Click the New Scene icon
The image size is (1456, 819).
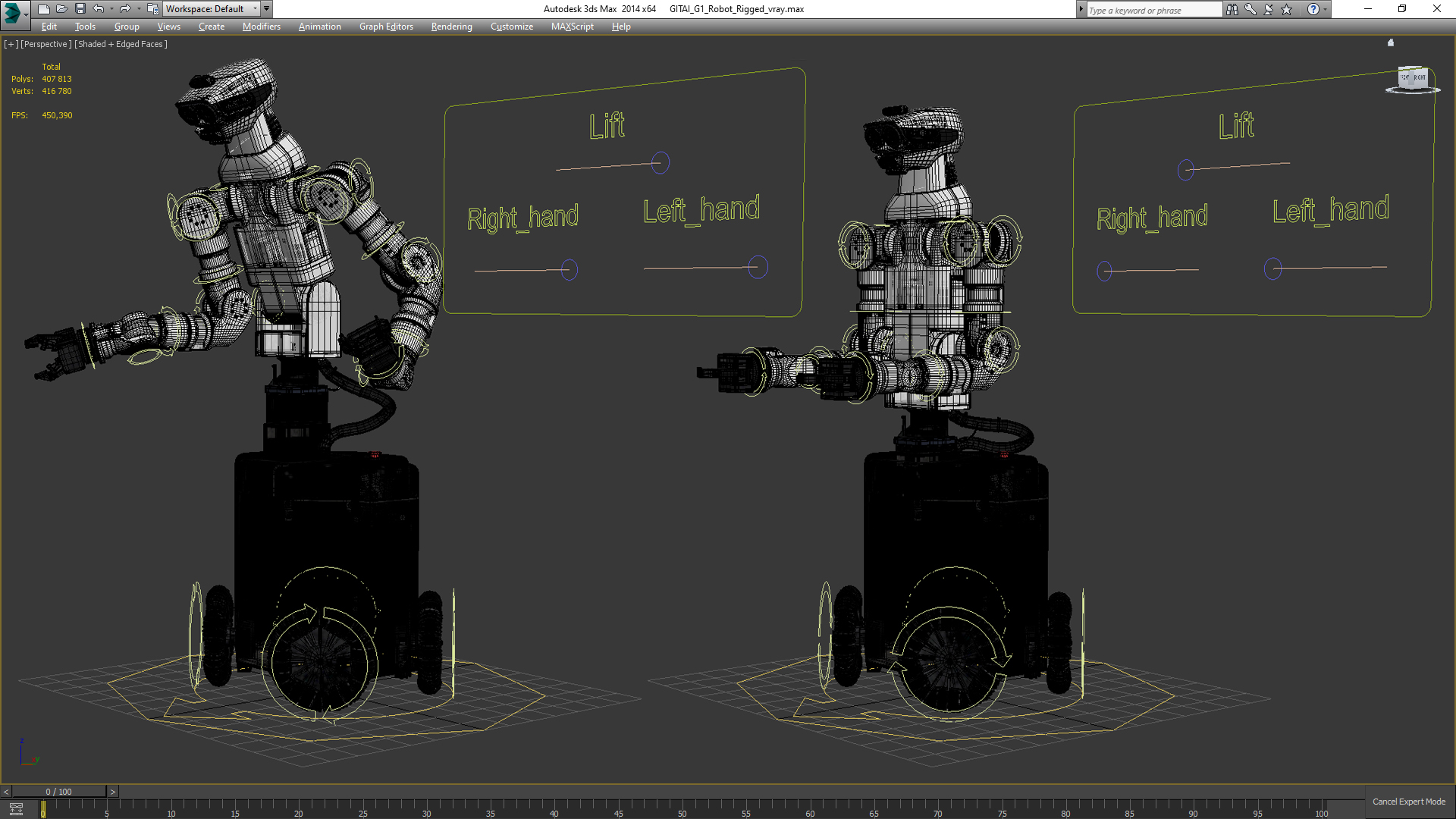click(x=43, y=9)
